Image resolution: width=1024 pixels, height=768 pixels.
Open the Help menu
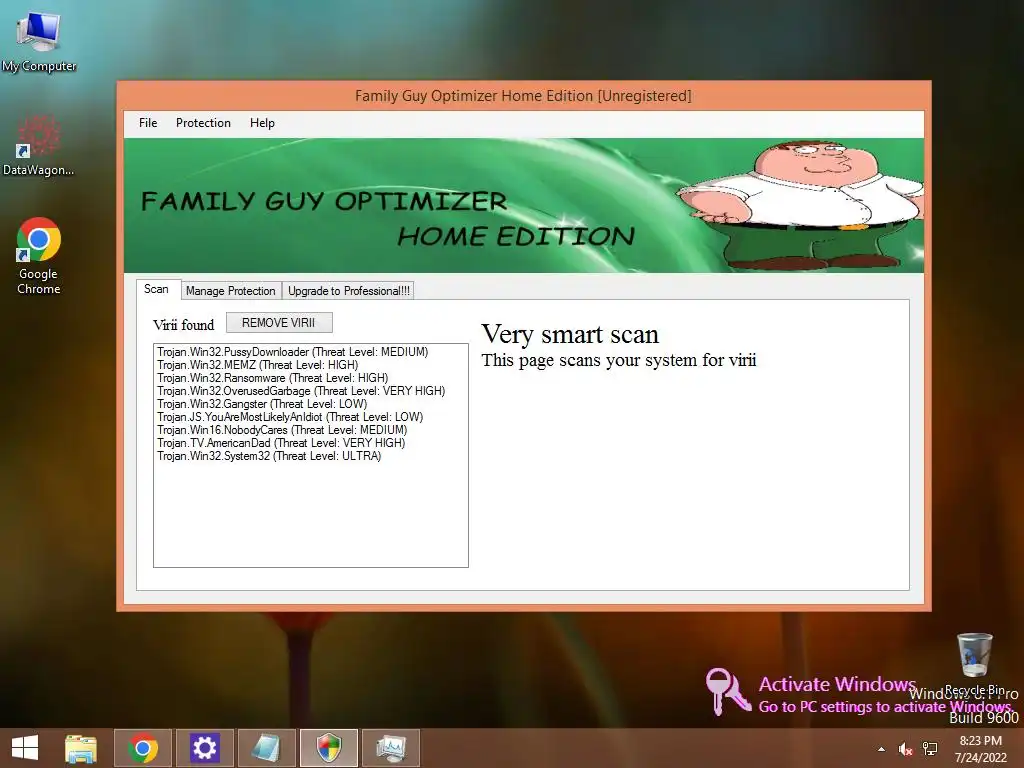pyautogui.click(x=262, y=123)
